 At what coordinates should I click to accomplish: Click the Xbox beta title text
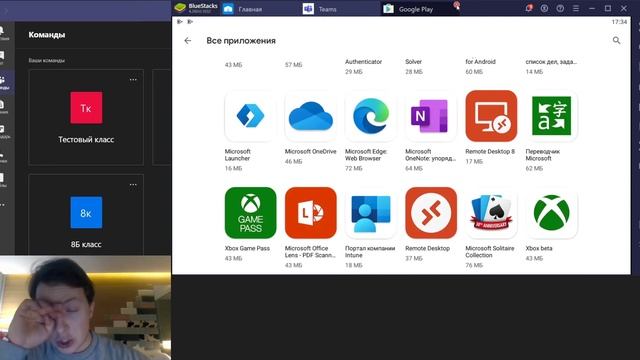click(x=539, y=248)
